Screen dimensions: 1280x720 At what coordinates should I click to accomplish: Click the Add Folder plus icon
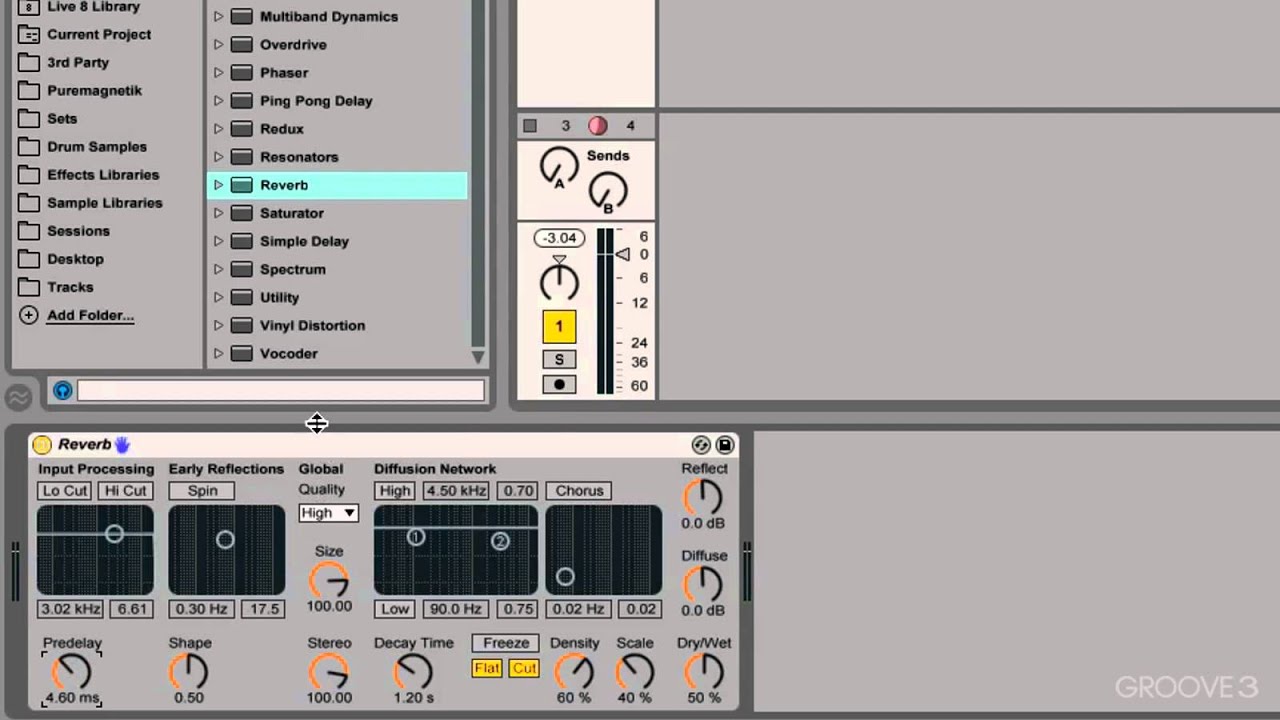[x=29, y=315]
